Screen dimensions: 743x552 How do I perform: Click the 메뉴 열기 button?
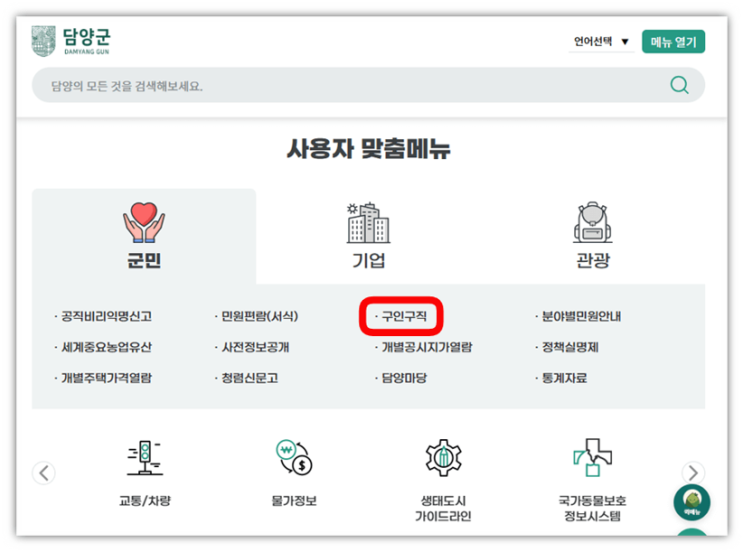coord(673,42)
